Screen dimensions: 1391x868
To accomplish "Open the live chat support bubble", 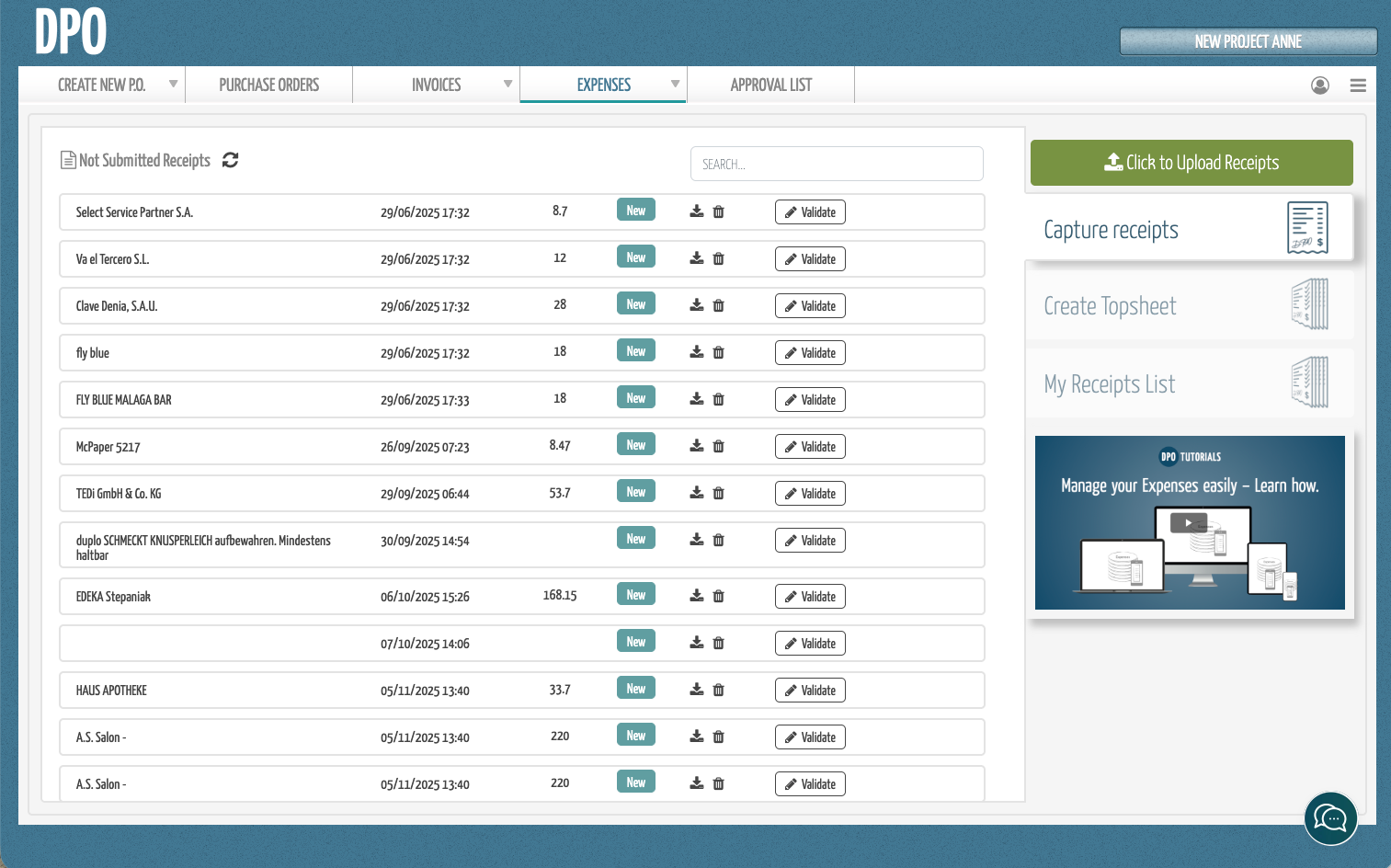I will (x=1330, y=817).
